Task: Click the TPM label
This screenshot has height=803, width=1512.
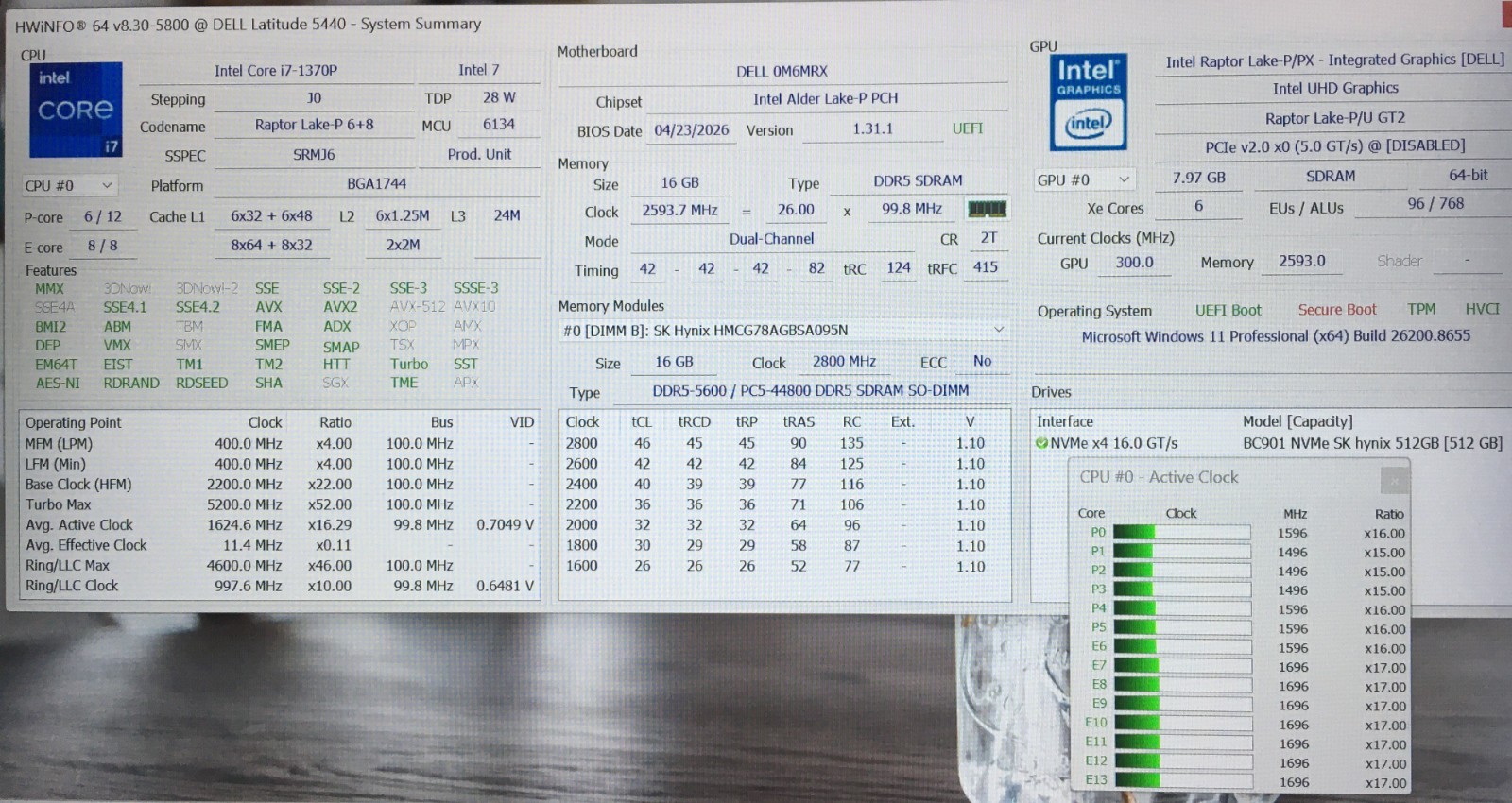Action: pyautogui.click(x=1420, y=309)
